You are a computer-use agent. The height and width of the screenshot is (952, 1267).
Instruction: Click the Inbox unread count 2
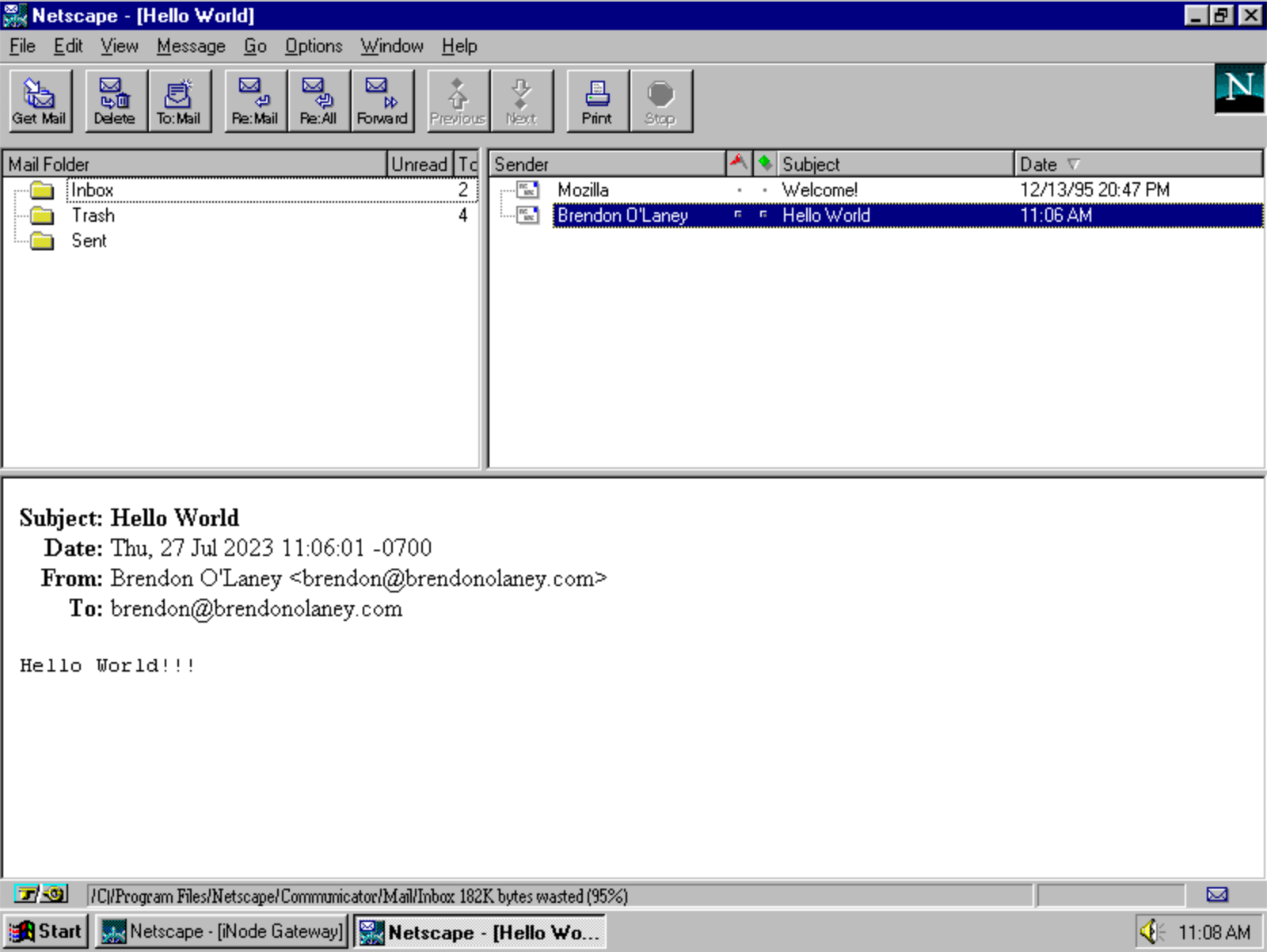pos(463,190)
